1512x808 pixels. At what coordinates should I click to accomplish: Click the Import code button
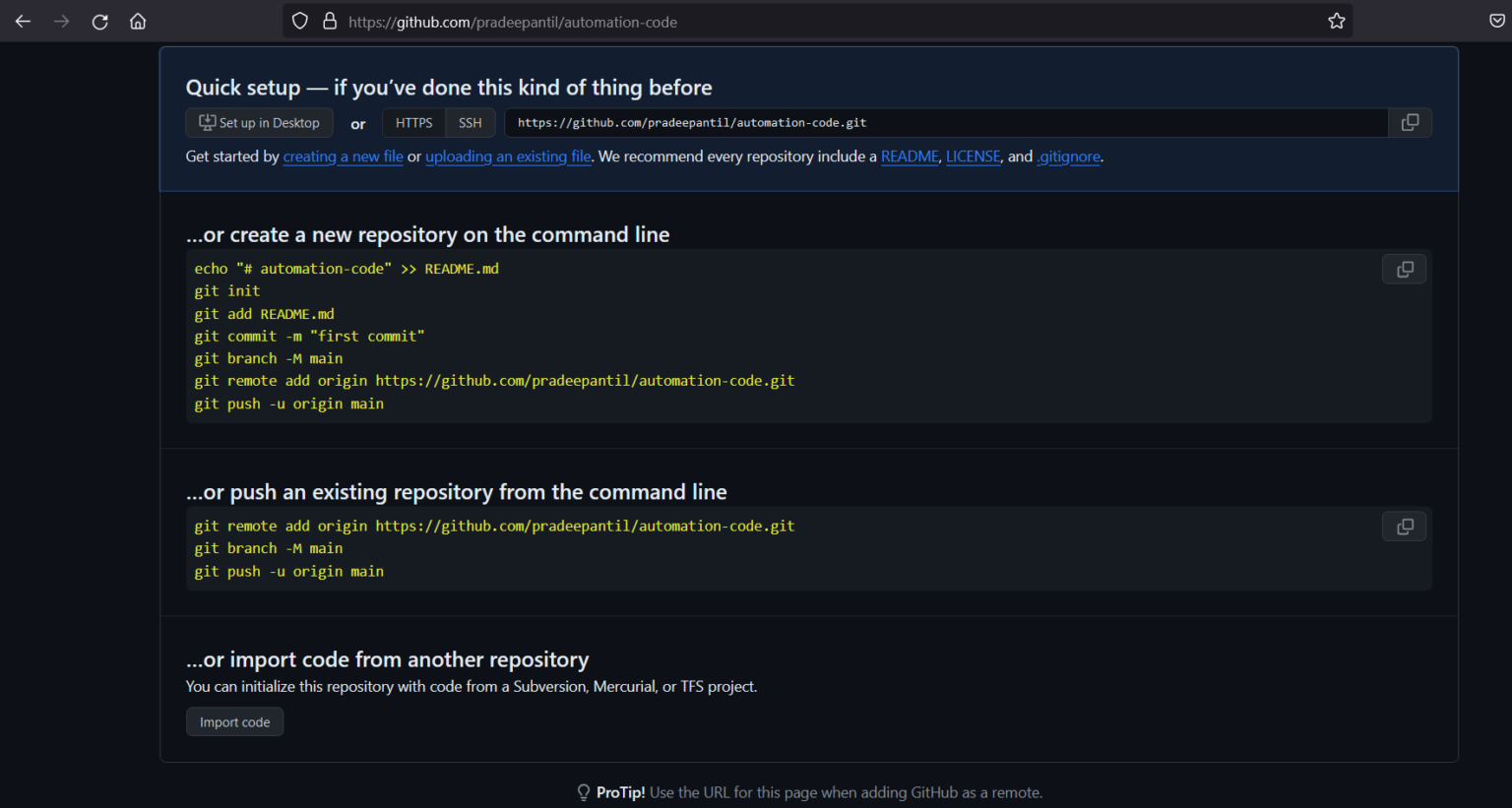(x=234, y=722)
